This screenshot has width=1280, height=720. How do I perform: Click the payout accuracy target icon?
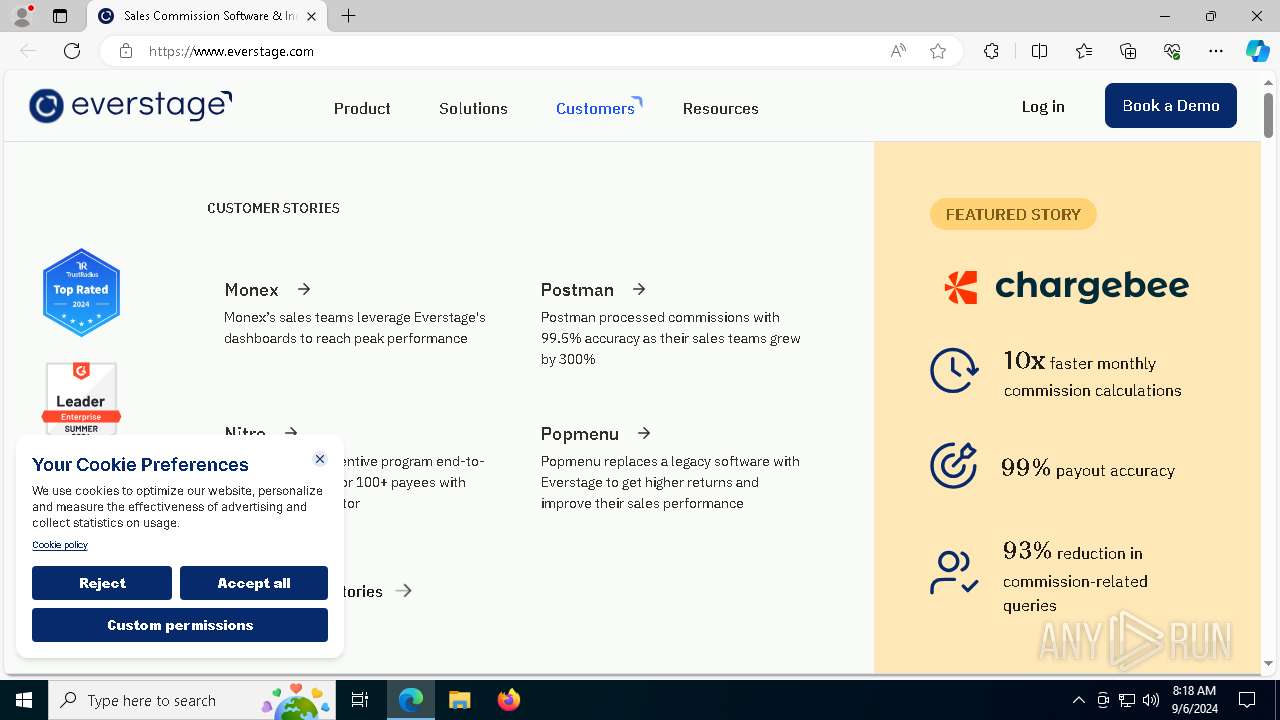pos(954,466)
